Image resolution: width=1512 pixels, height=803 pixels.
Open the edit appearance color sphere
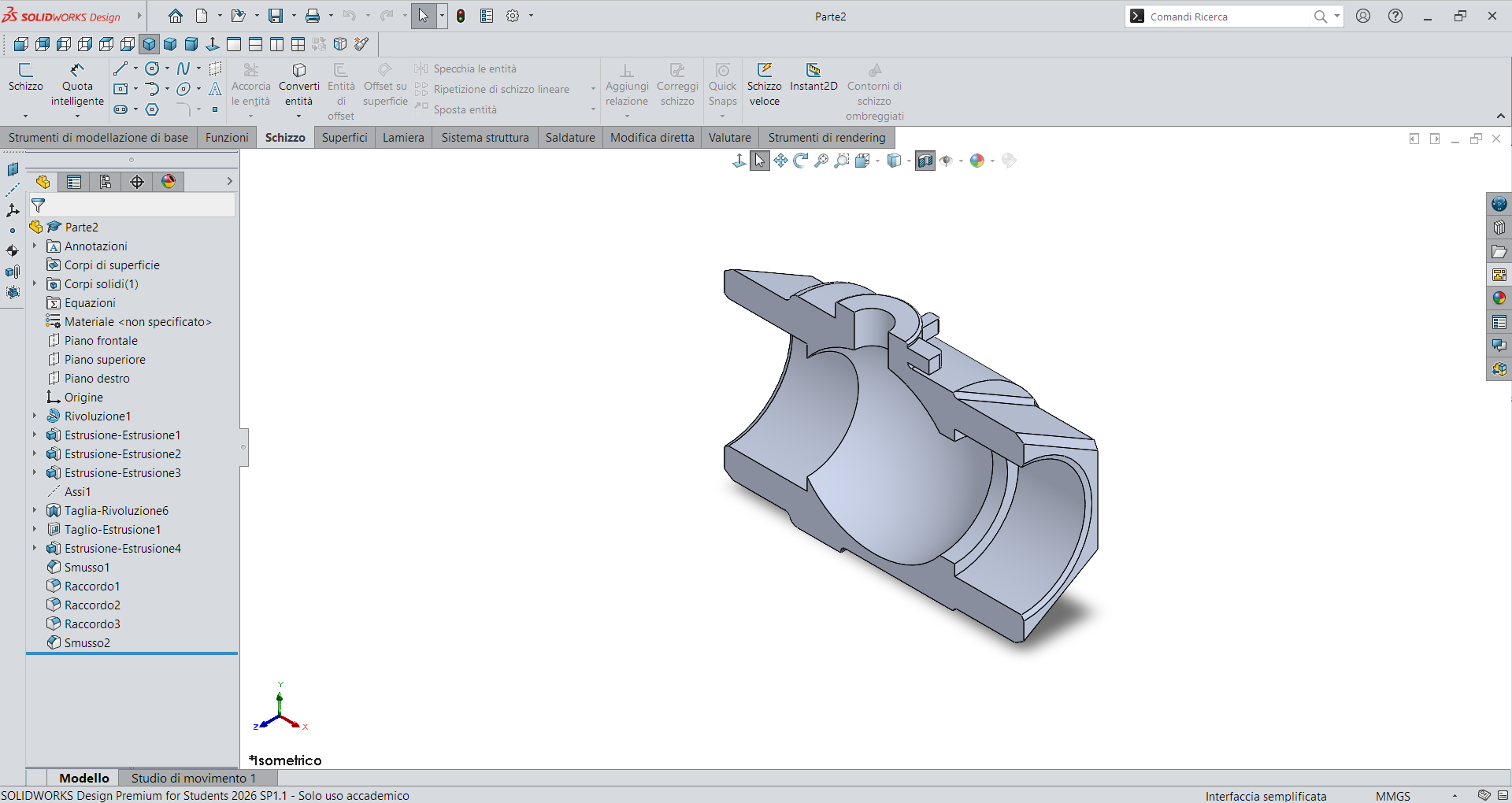[977, 161]
